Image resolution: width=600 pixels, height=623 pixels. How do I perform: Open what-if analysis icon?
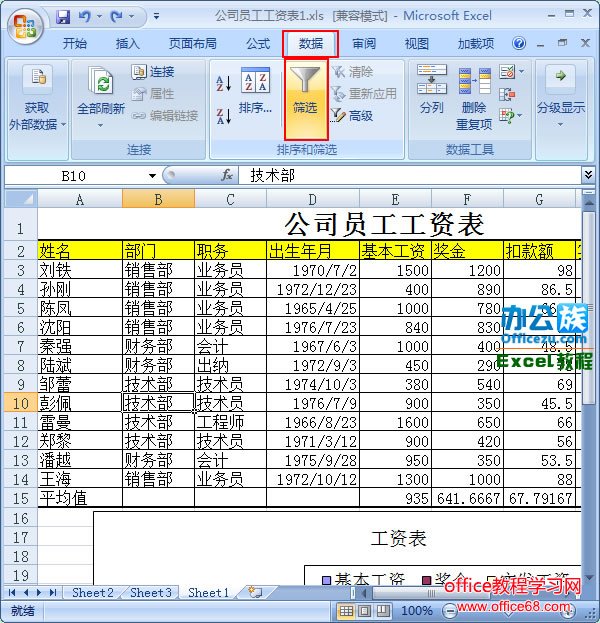tap(507, 116)
